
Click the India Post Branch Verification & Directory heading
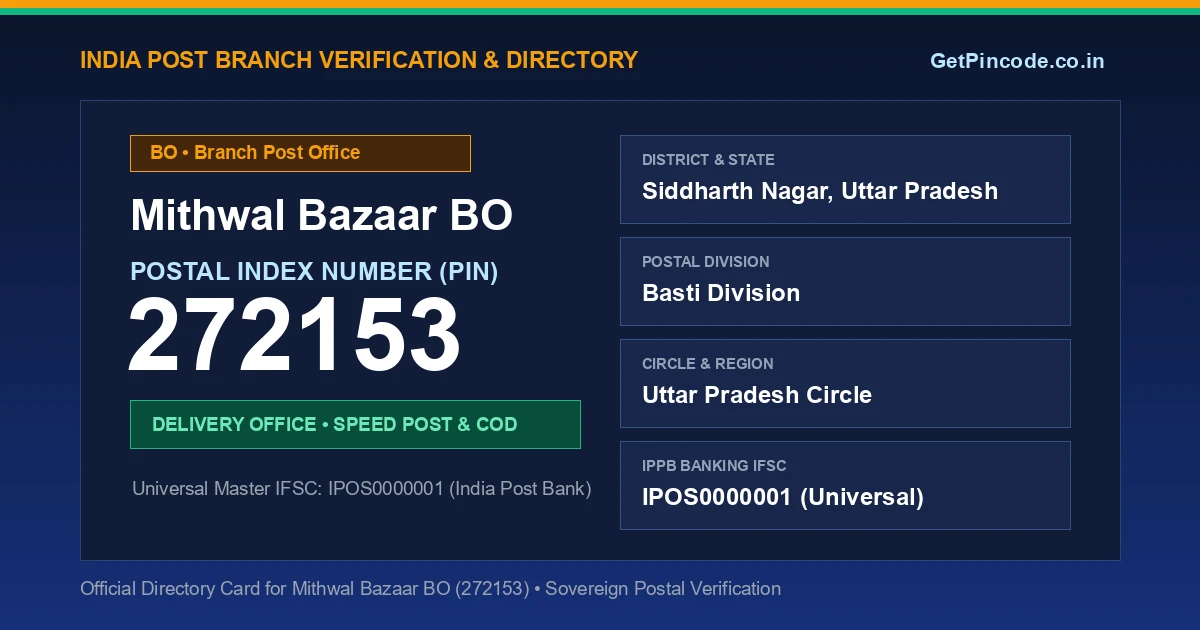point(359,60)
